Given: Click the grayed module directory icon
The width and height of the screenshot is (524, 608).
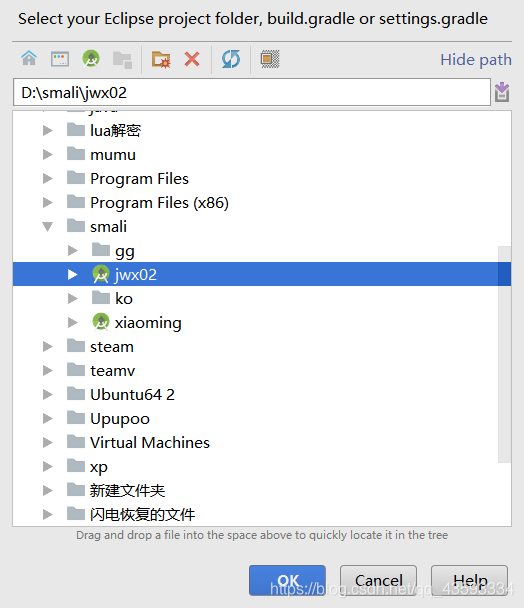Looking at the screenshot, I should 122,60.
